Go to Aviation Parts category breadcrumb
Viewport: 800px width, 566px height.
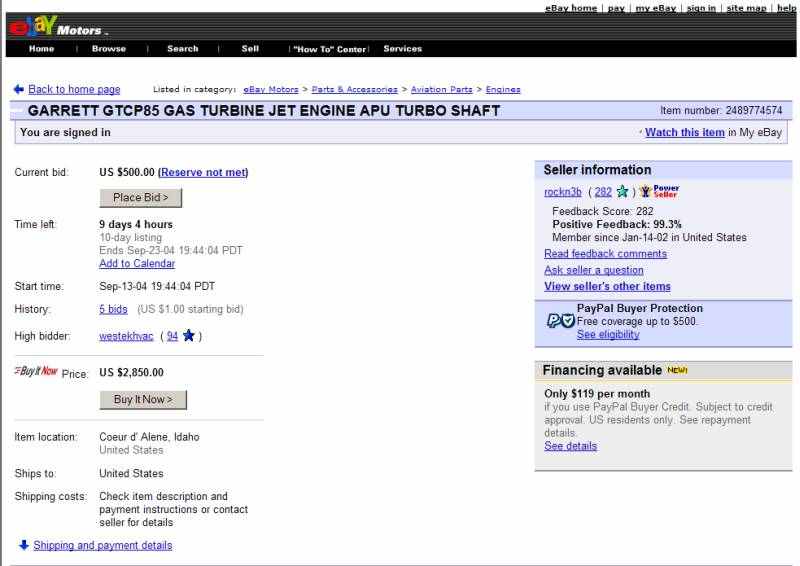(x=441, y=90)
